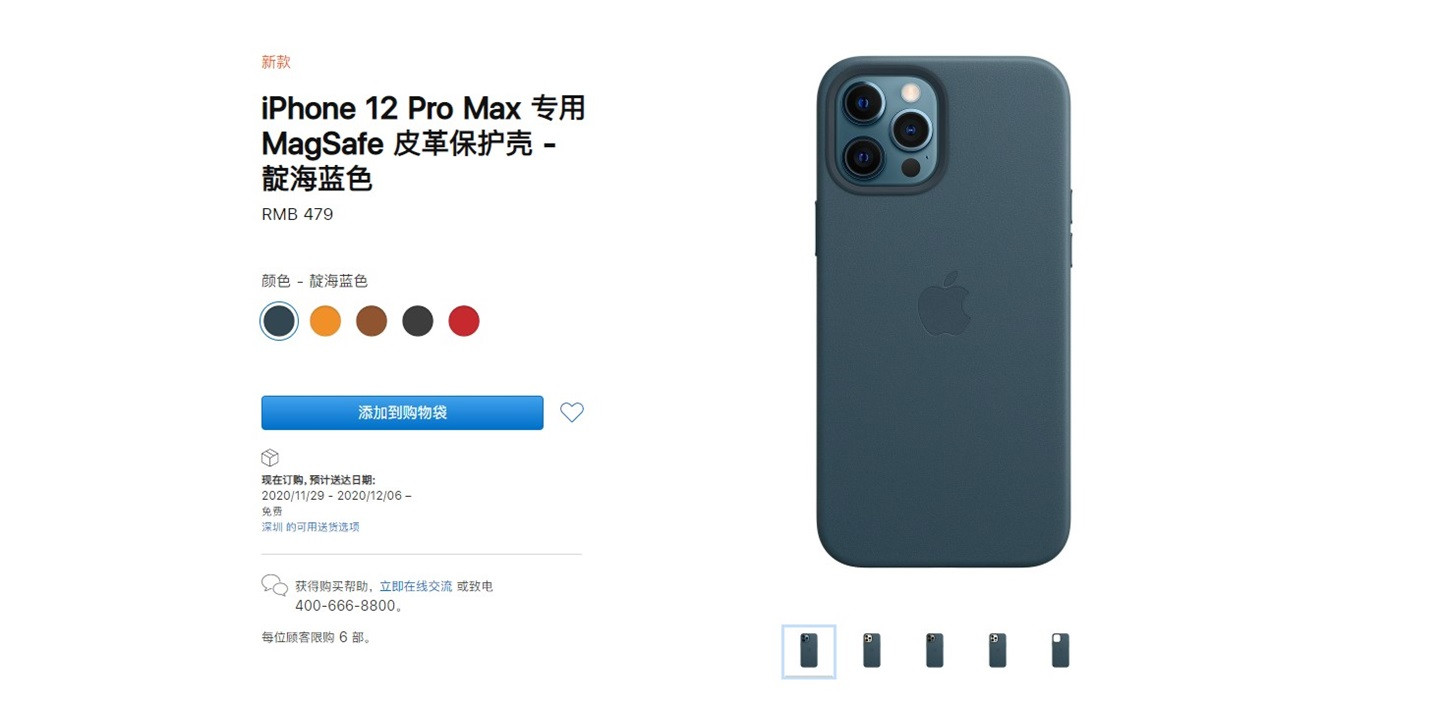Select the Baltic Blue color swatch
The width and height of the screenshot is (1440, 703).
pos(279,321)
